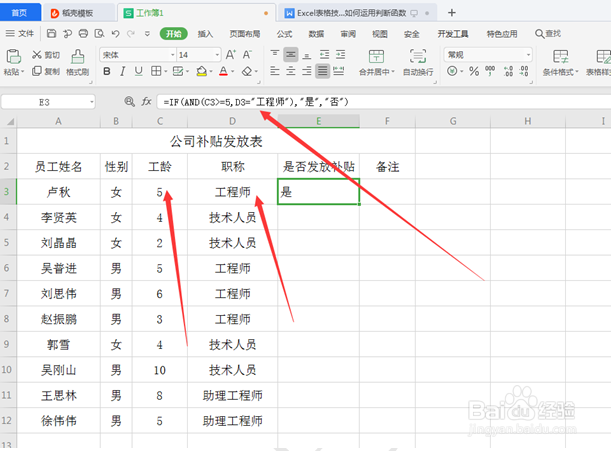Switch to 审阅 ribbon tab
This screenshot has height=451, width=611.
(348, 34)
